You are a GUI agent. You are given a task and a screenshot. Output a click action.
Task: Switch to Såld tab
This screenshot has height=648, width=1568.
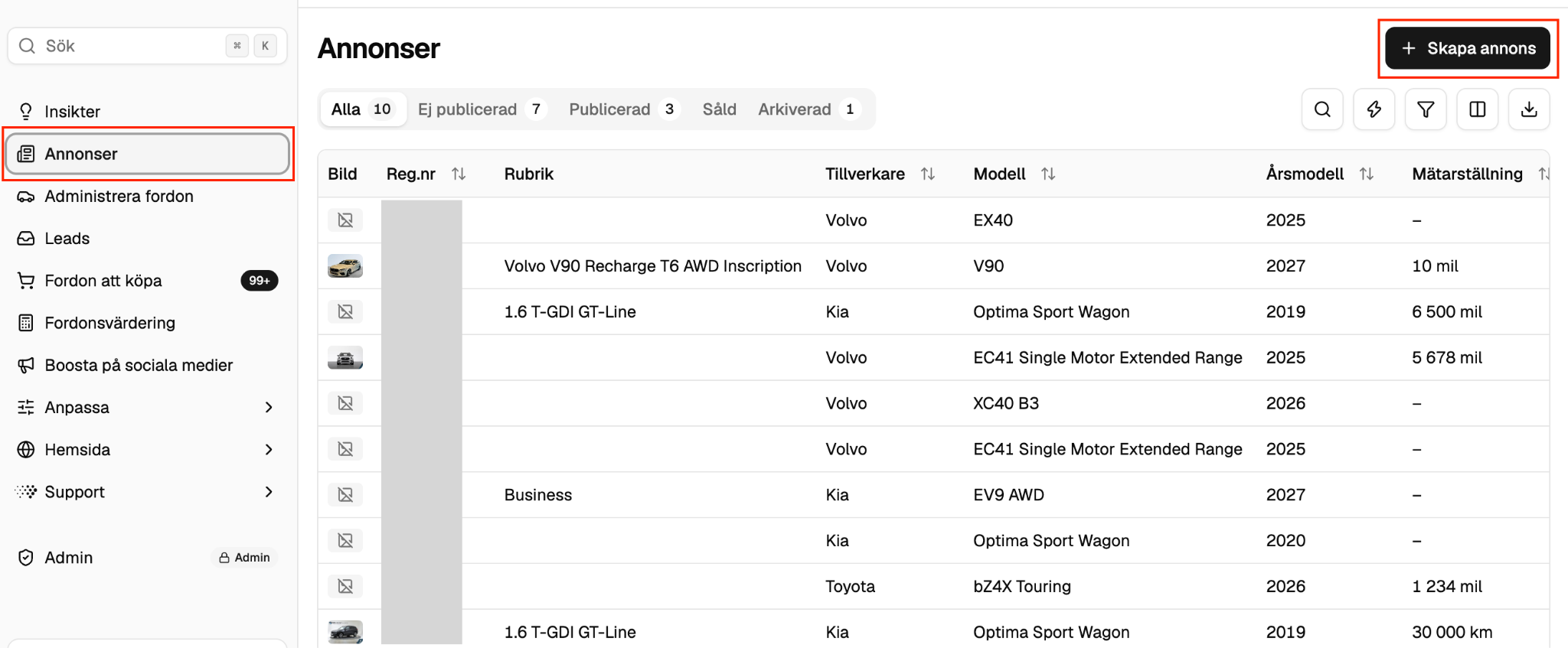(x=720, y=109)
